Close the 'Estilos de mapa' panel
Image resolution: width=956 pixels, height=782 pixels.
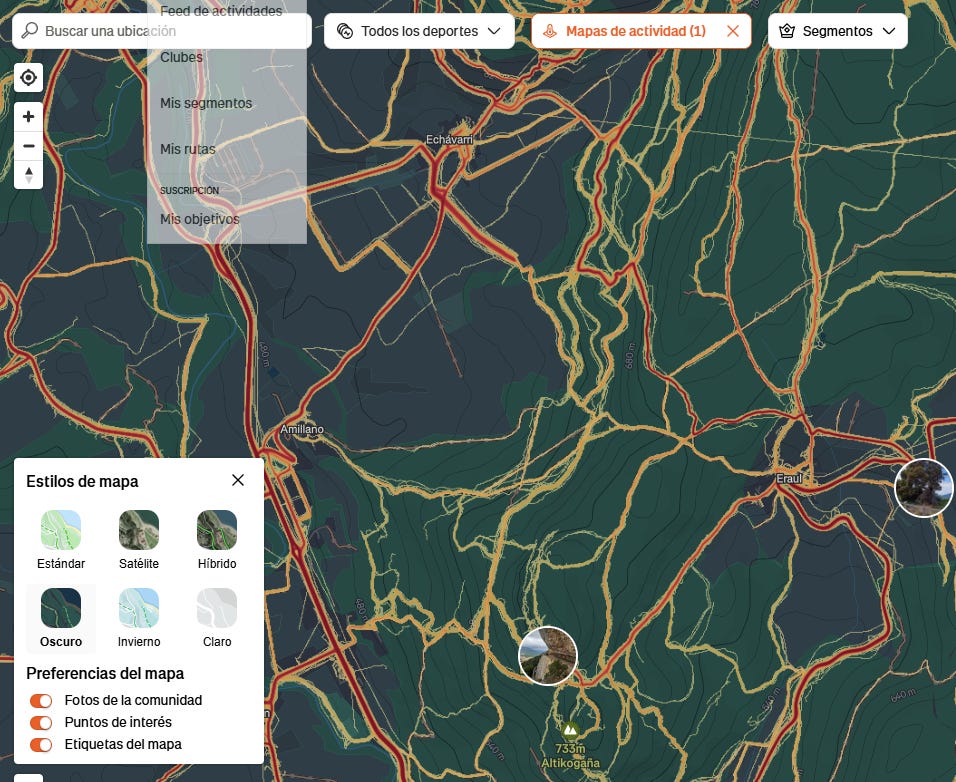[238, 480]
